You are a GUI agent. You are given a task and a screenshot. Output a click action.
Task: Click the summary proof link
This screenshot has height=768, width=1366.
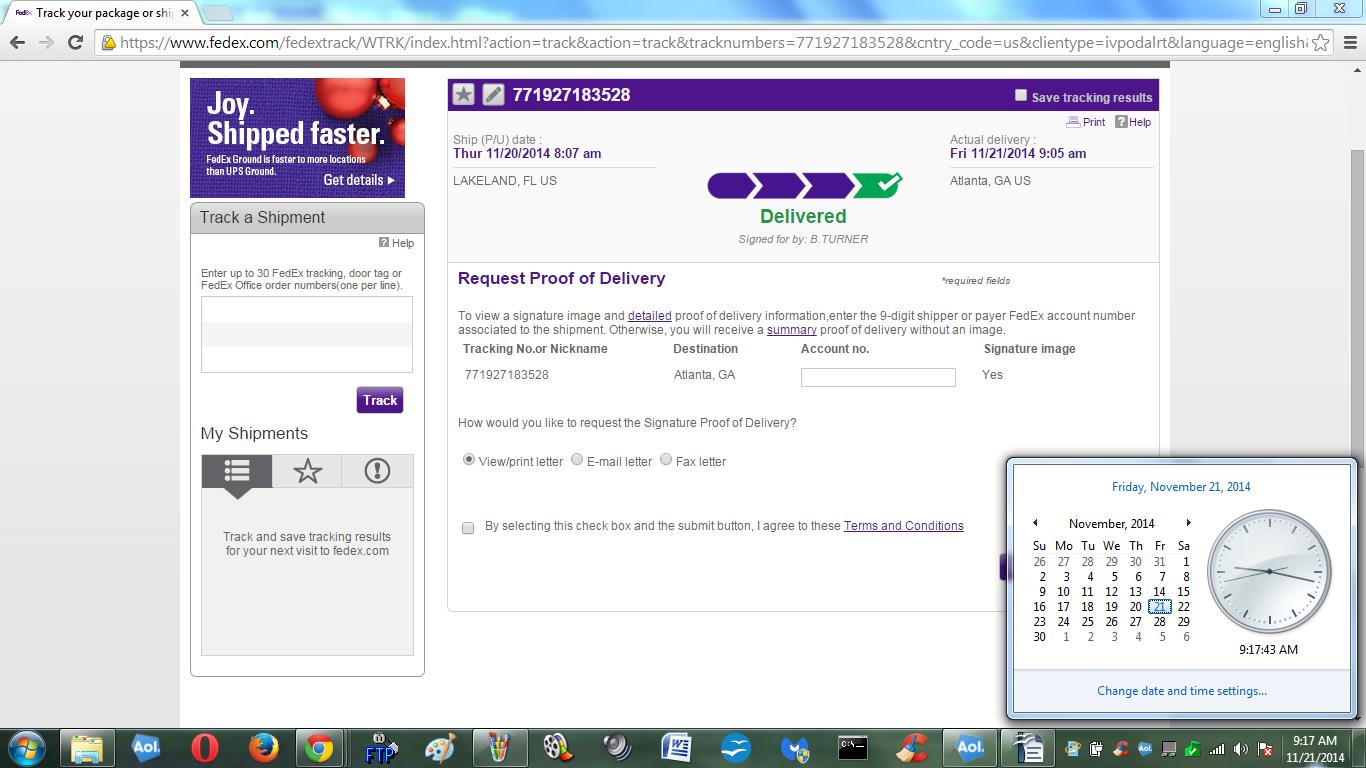(792, 330)
